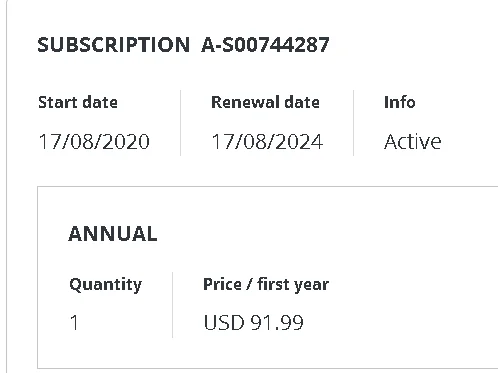Click the word 'Renewal' in column header
This screenshot has width=498, height=373.
coord(245,102)
